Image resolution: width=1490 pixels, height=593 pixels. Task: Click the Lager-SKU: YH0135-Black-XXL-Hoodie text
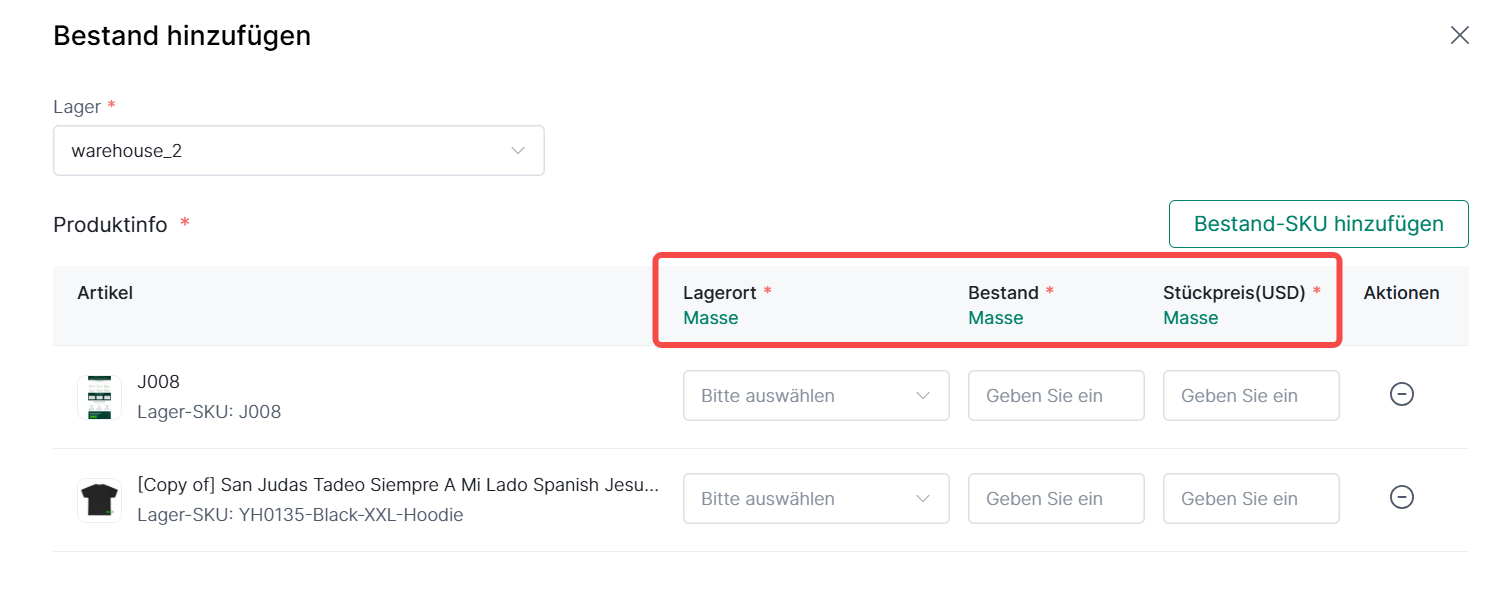click(x=300, y=515)
